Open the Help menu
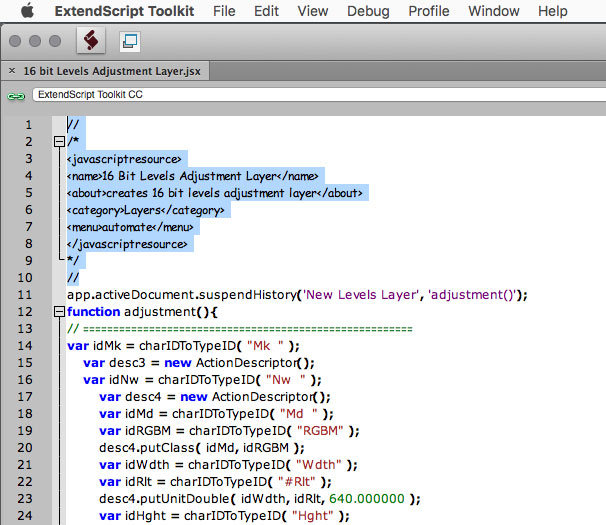 tap(553, 12)
